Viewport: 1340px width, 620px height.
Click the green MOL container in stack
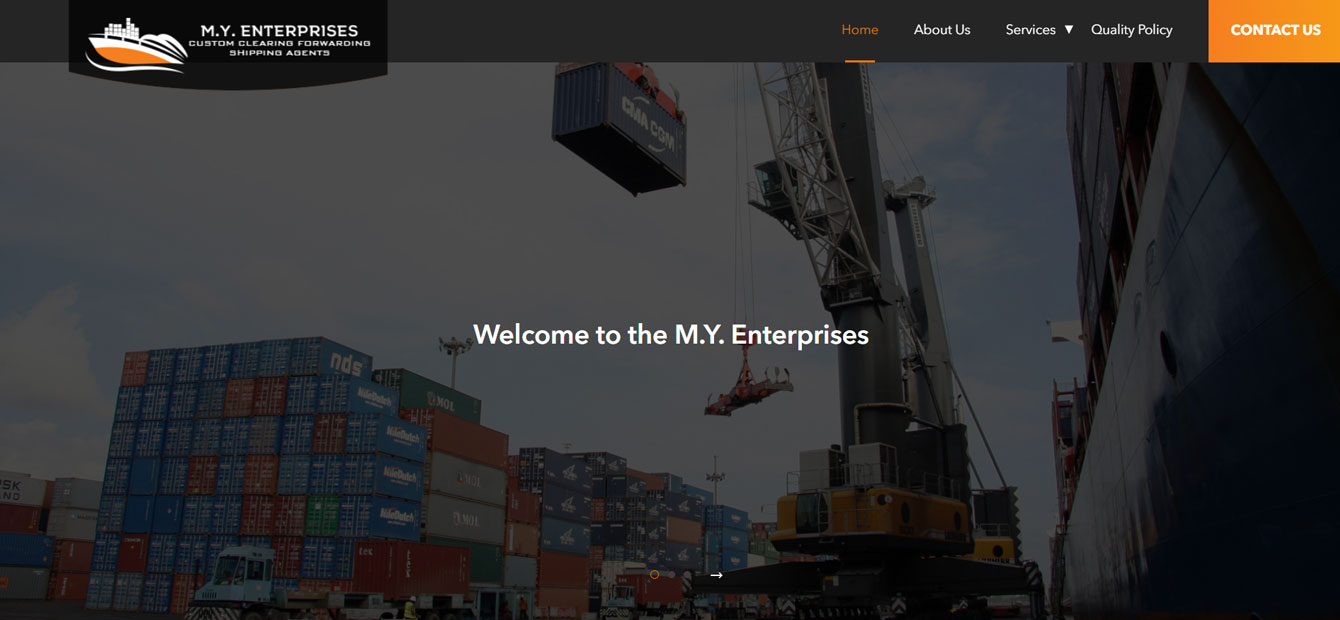click(440, 395)
